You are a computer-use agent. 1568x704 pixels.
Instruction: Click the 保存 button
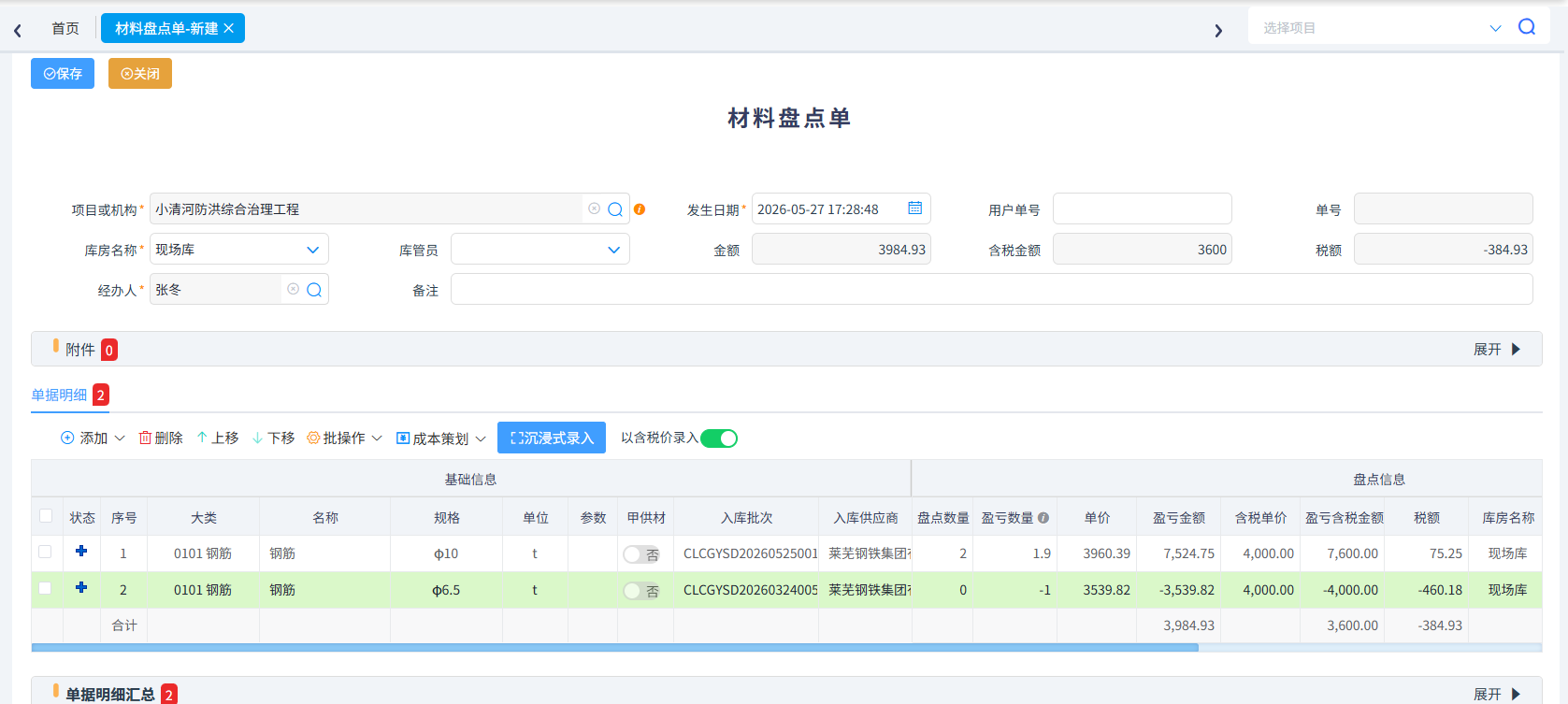pos(63,74)
